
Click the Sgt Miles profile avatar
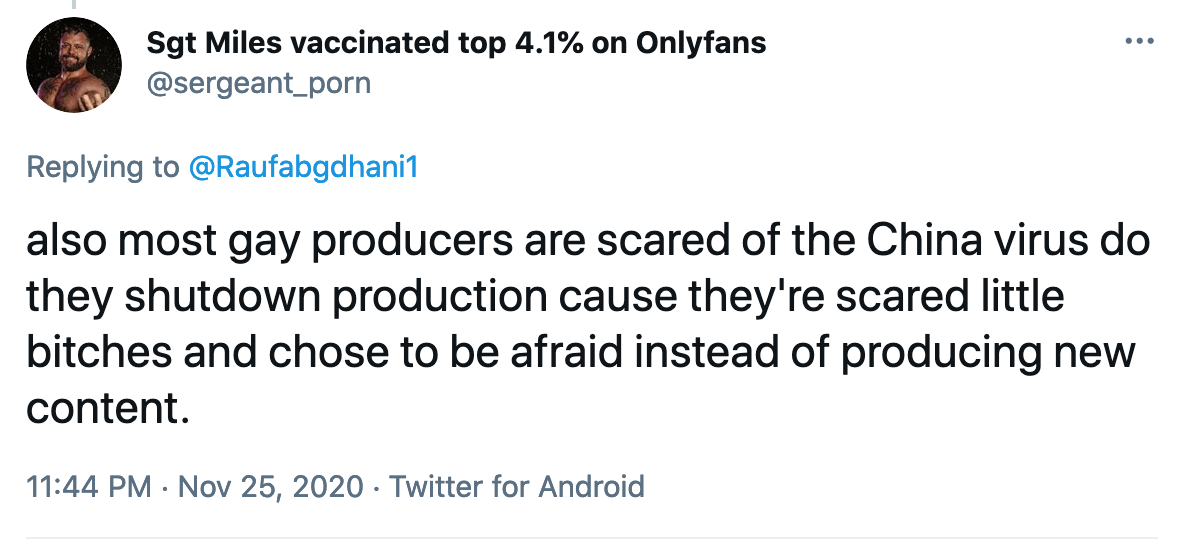click(x=74, y=65)
